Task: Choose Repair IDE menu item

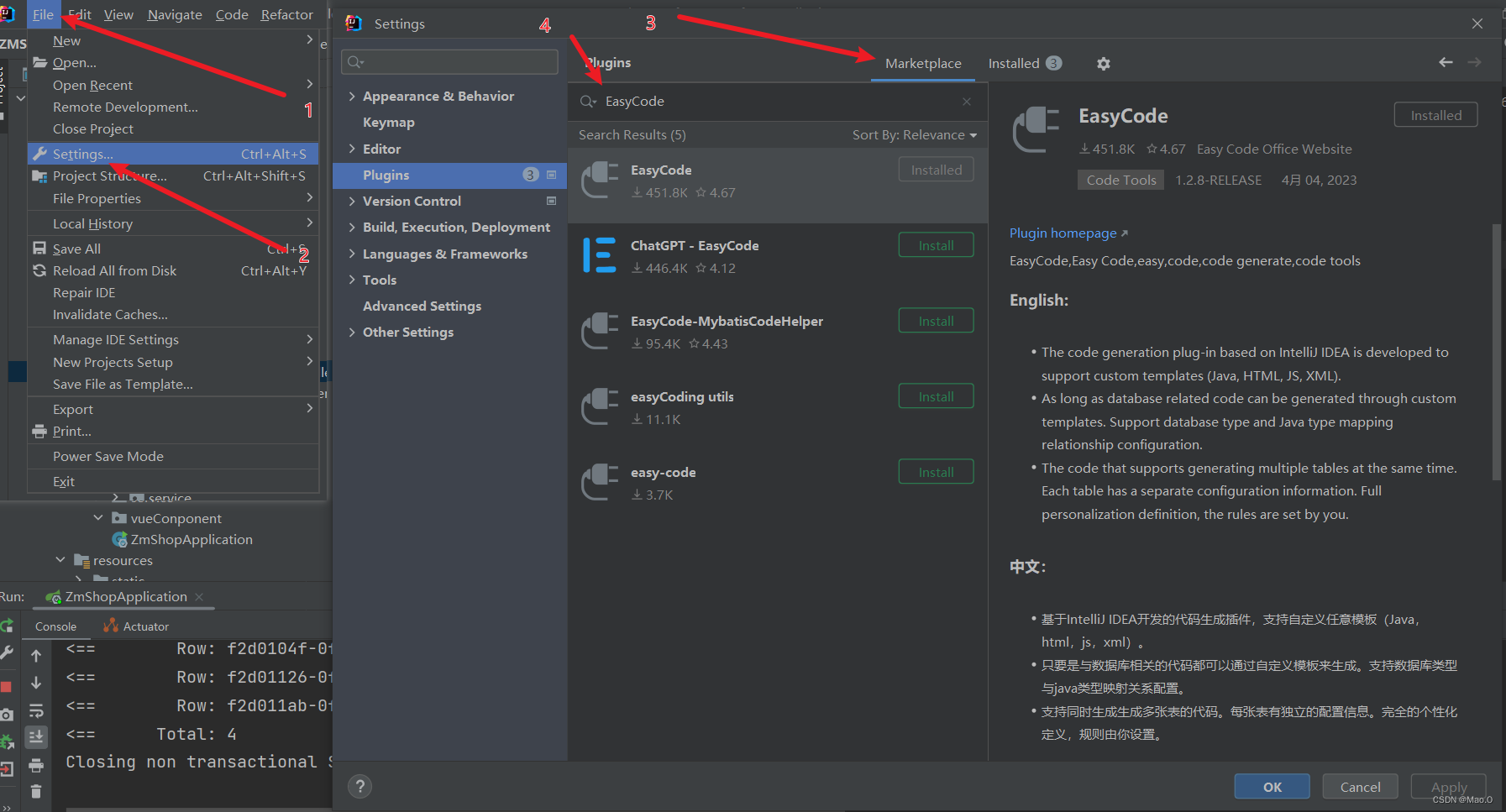Action: point(174,292)
